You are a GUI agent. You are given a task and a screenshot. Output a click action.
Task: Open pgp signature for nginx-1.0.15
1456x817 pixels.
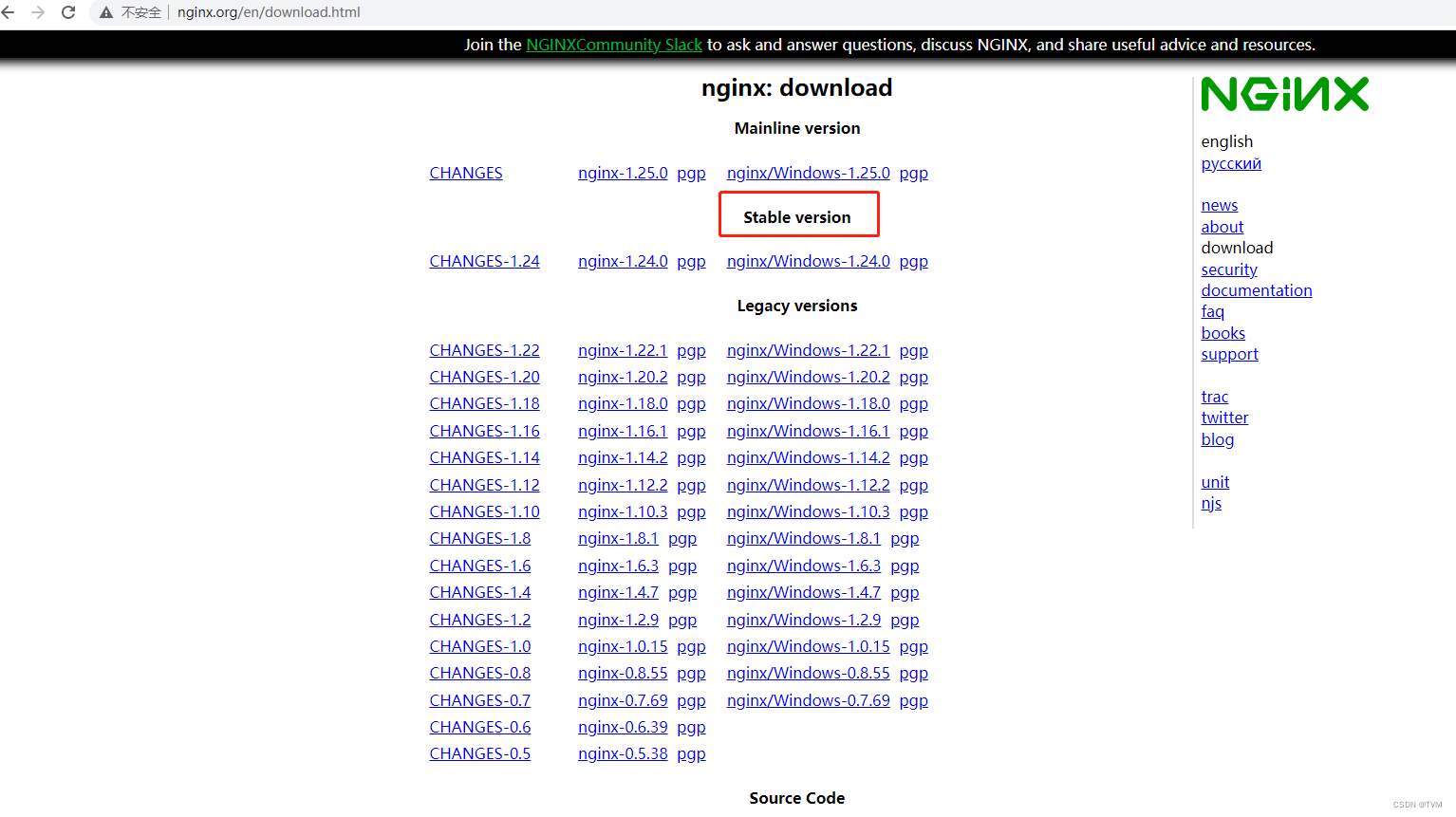tap(692, 647)
